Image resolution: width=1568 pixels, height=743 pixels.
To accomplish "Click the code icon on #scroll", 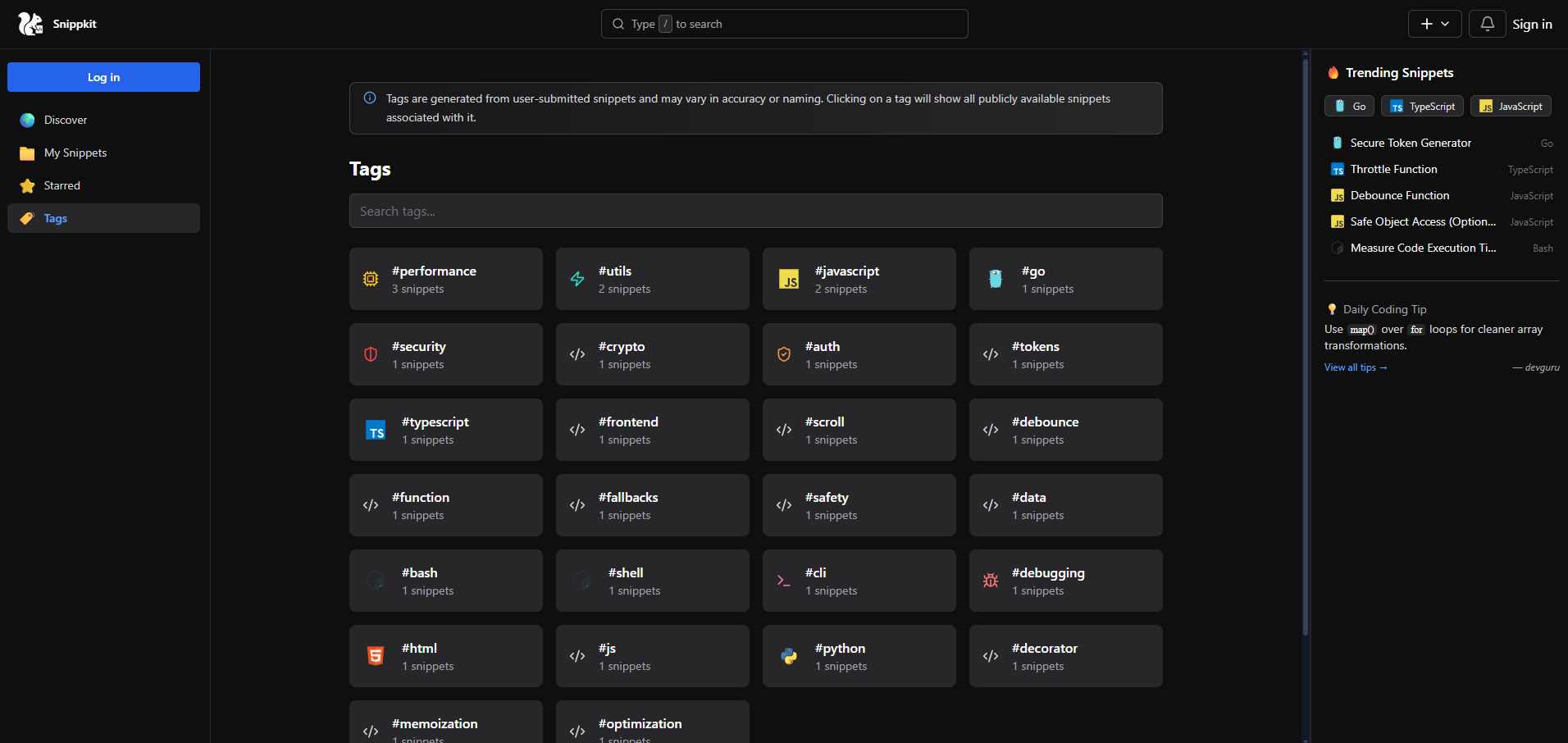I will 784,430.
